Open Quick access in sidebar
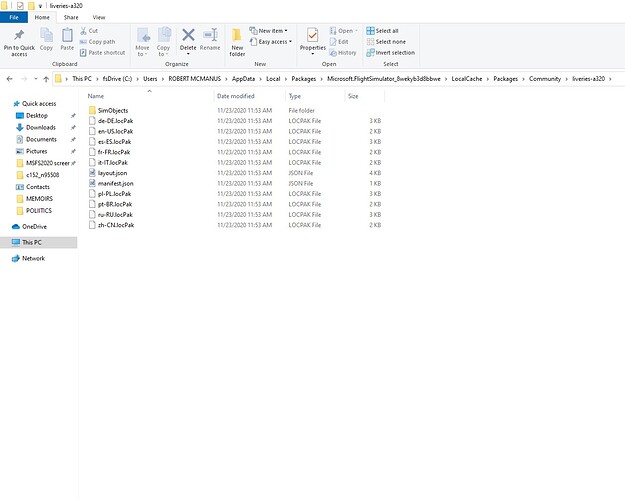 (x=39, y=104)
